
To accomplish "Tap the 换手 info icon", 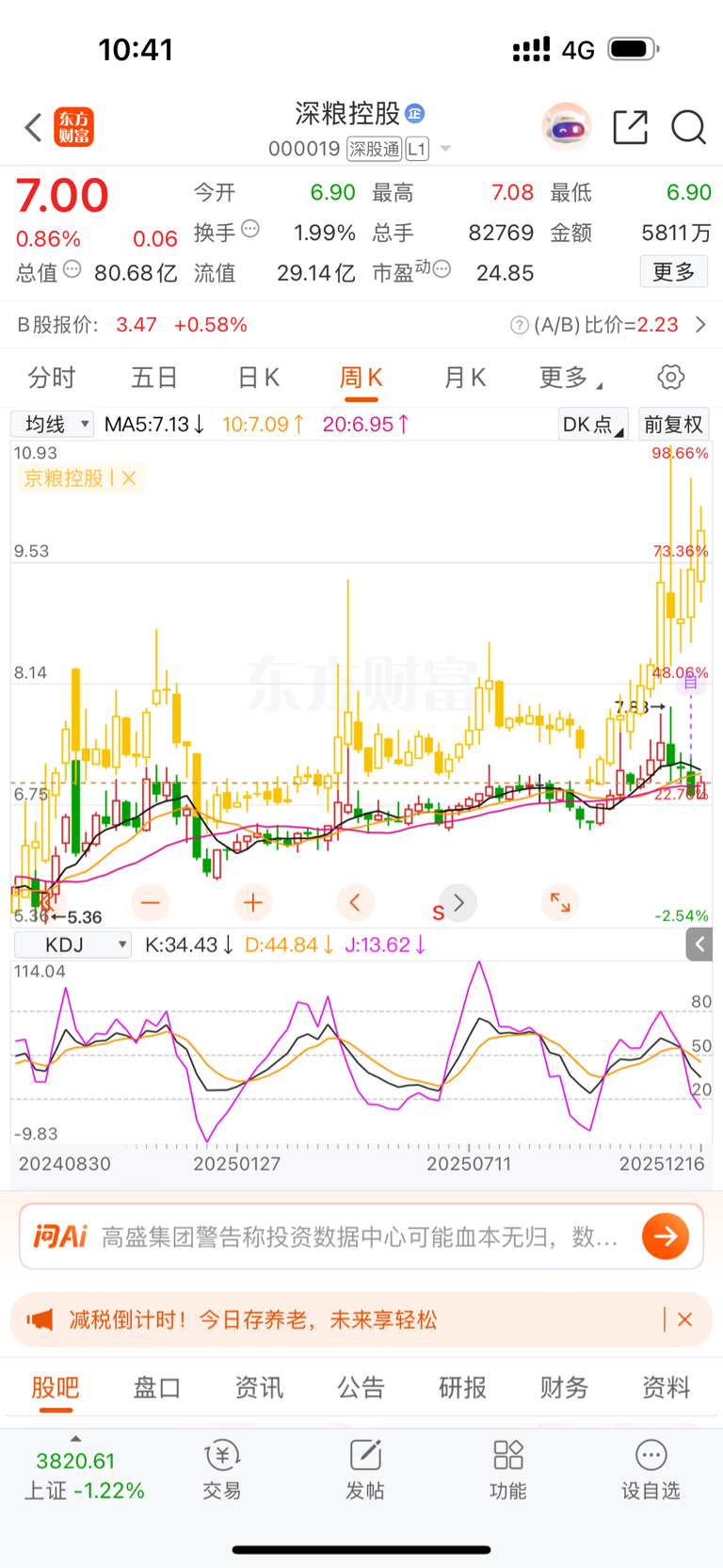I will (x=250, y=229).
